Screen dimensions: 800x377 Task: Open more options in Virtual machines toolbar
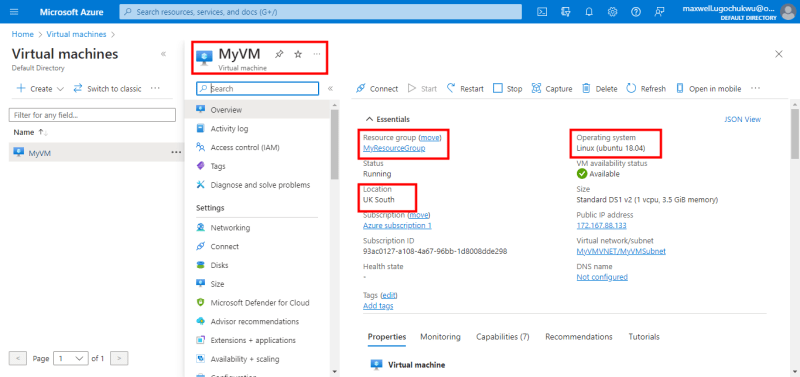point(155,88)
